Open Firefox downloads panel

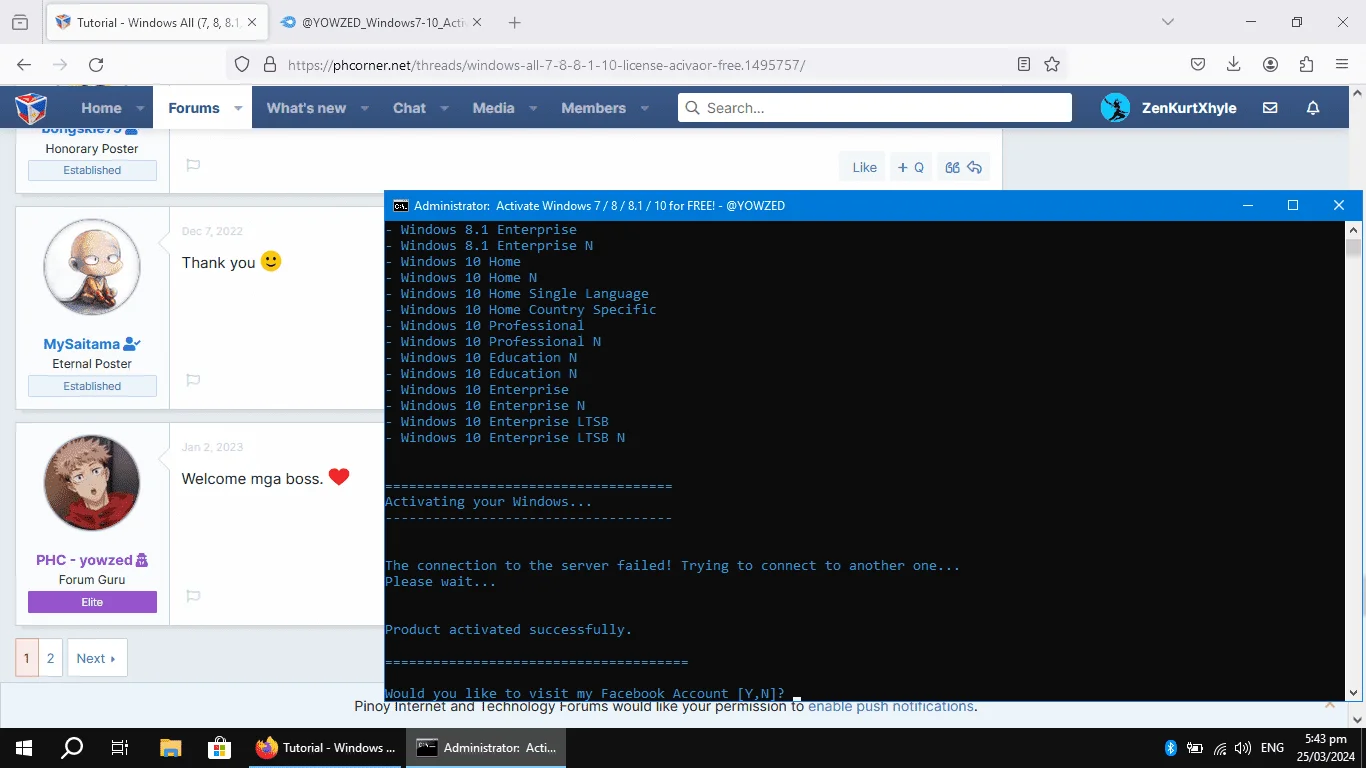tap(1234, 64)
